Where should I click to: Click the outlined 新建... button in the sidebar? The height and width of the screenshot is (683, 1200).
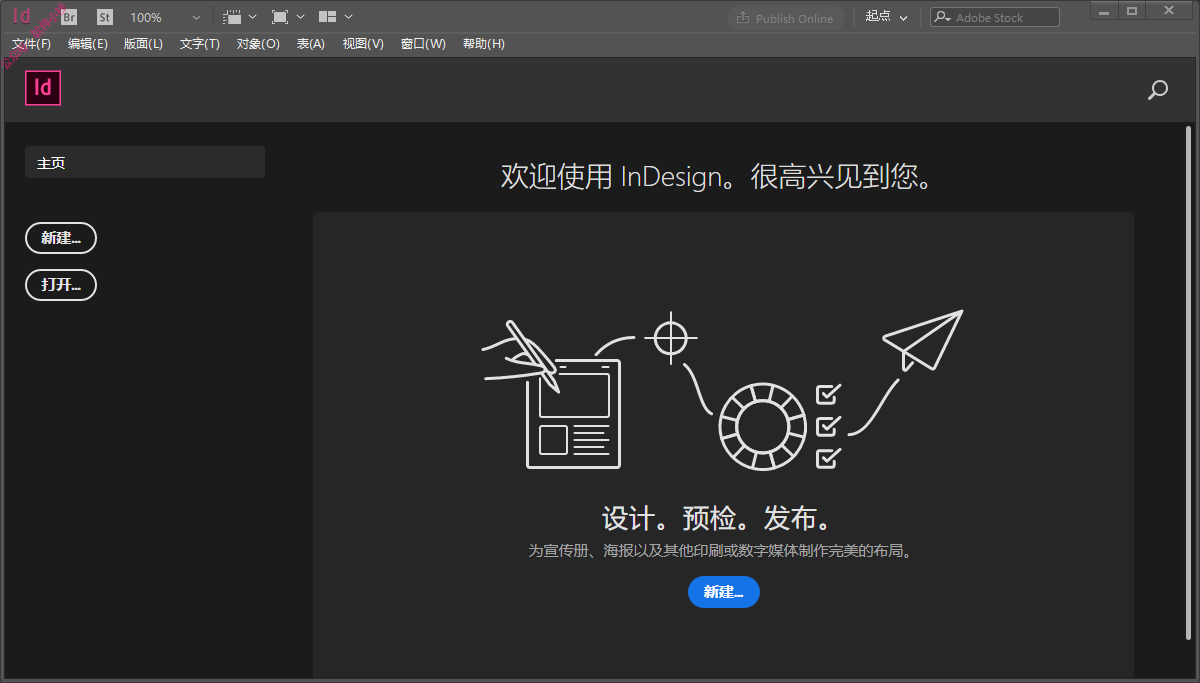[x=61, y=238]
